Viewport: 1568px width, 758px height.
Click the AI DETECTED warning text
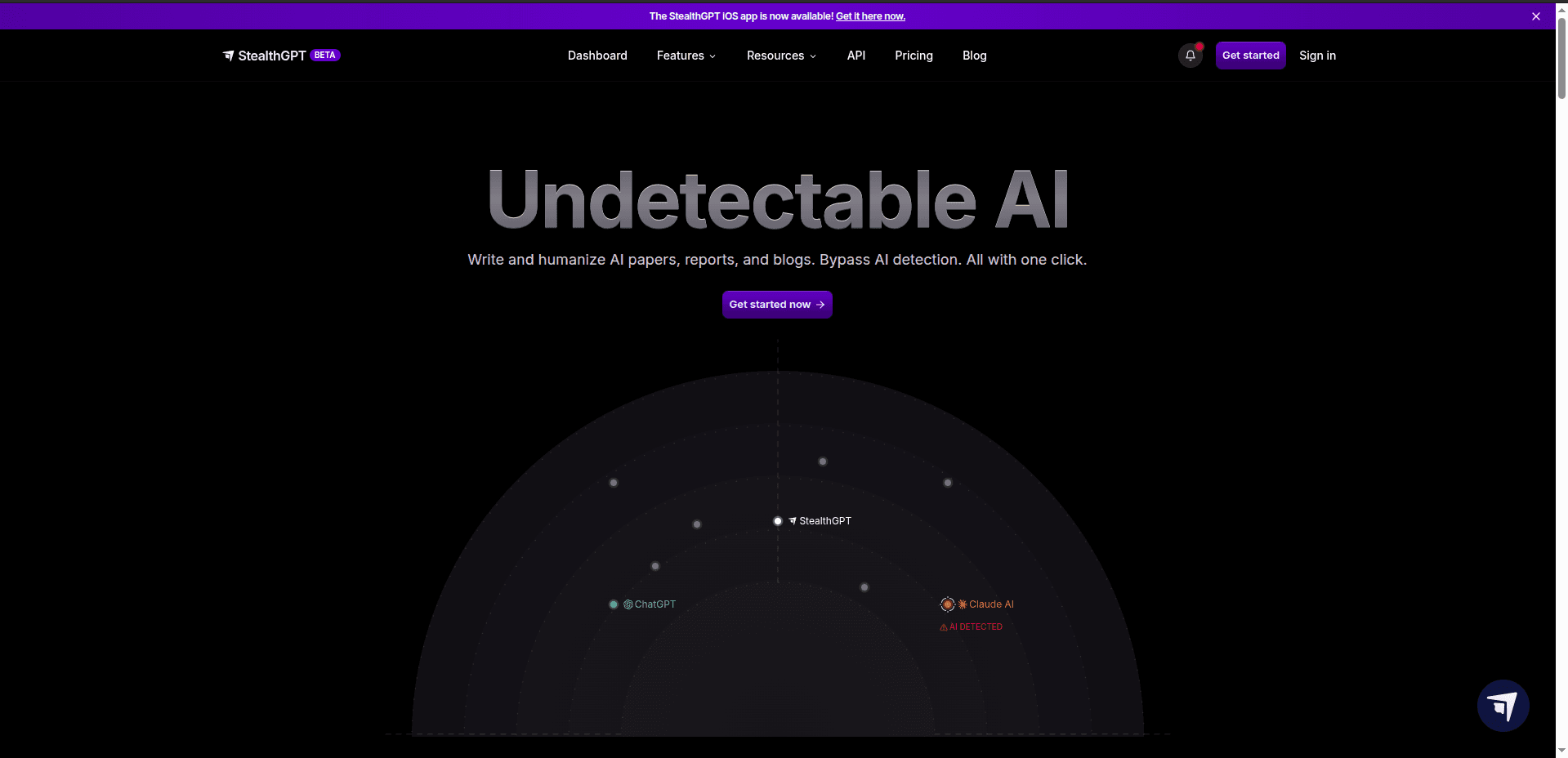click(976, 627)
